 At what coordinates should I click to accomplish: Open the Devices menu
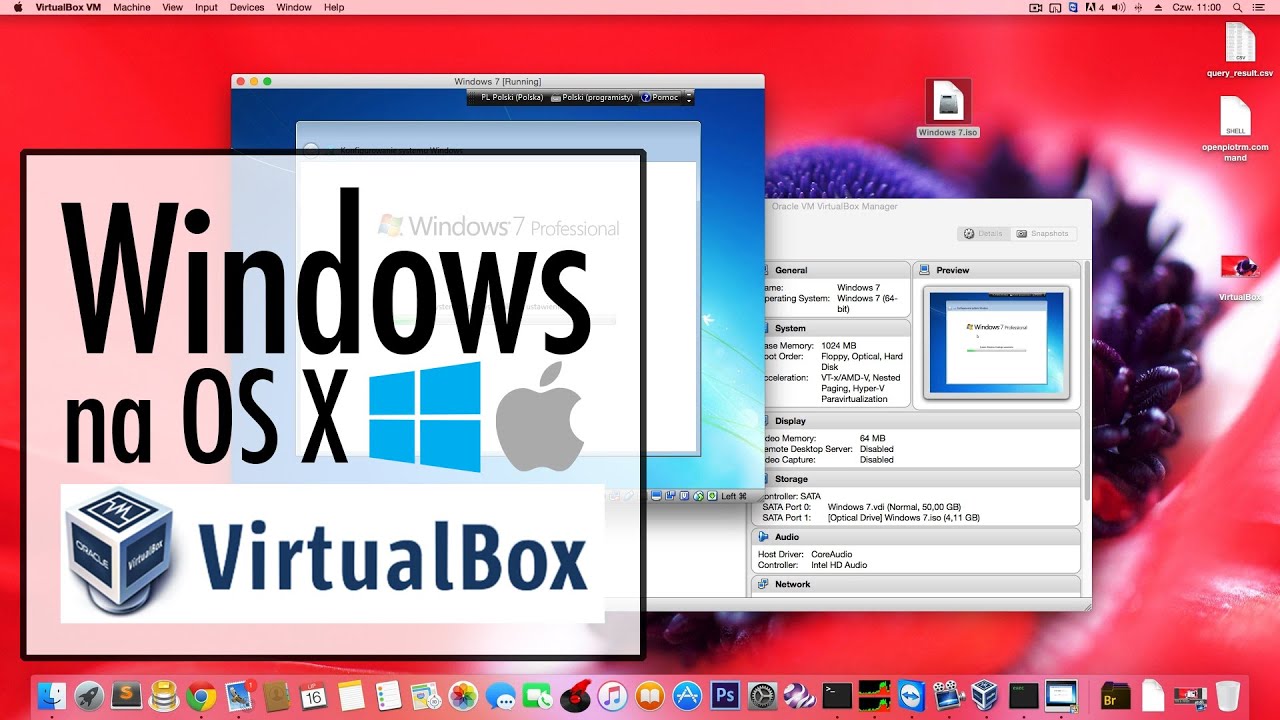coord(247,7)
